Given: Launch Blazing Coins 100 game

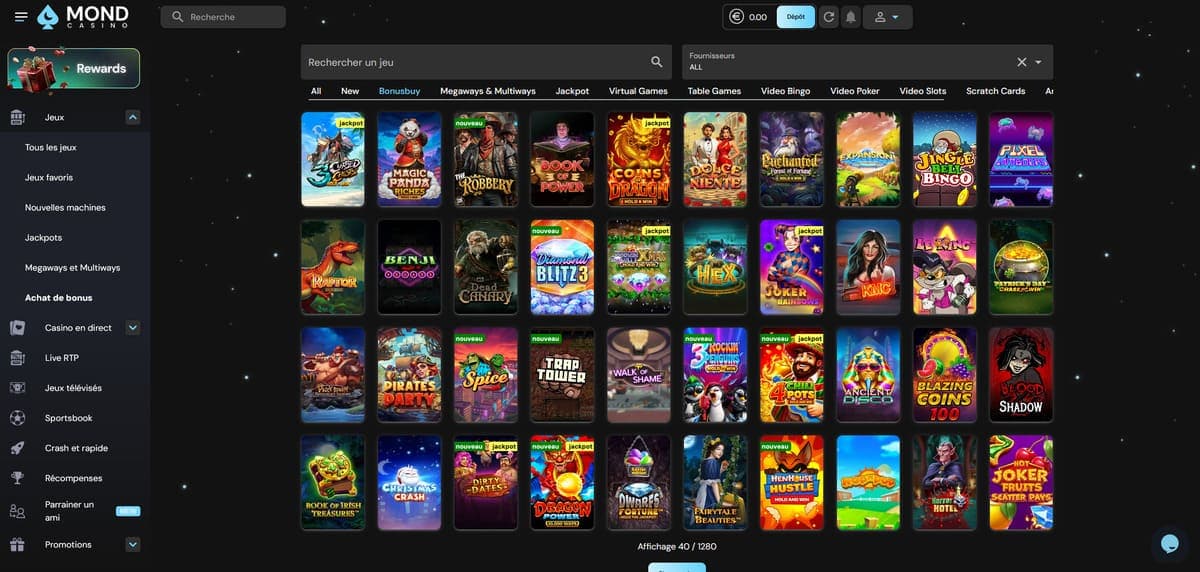Looking at the screenshot, I should pyautogui.click(x=944, y=375).
